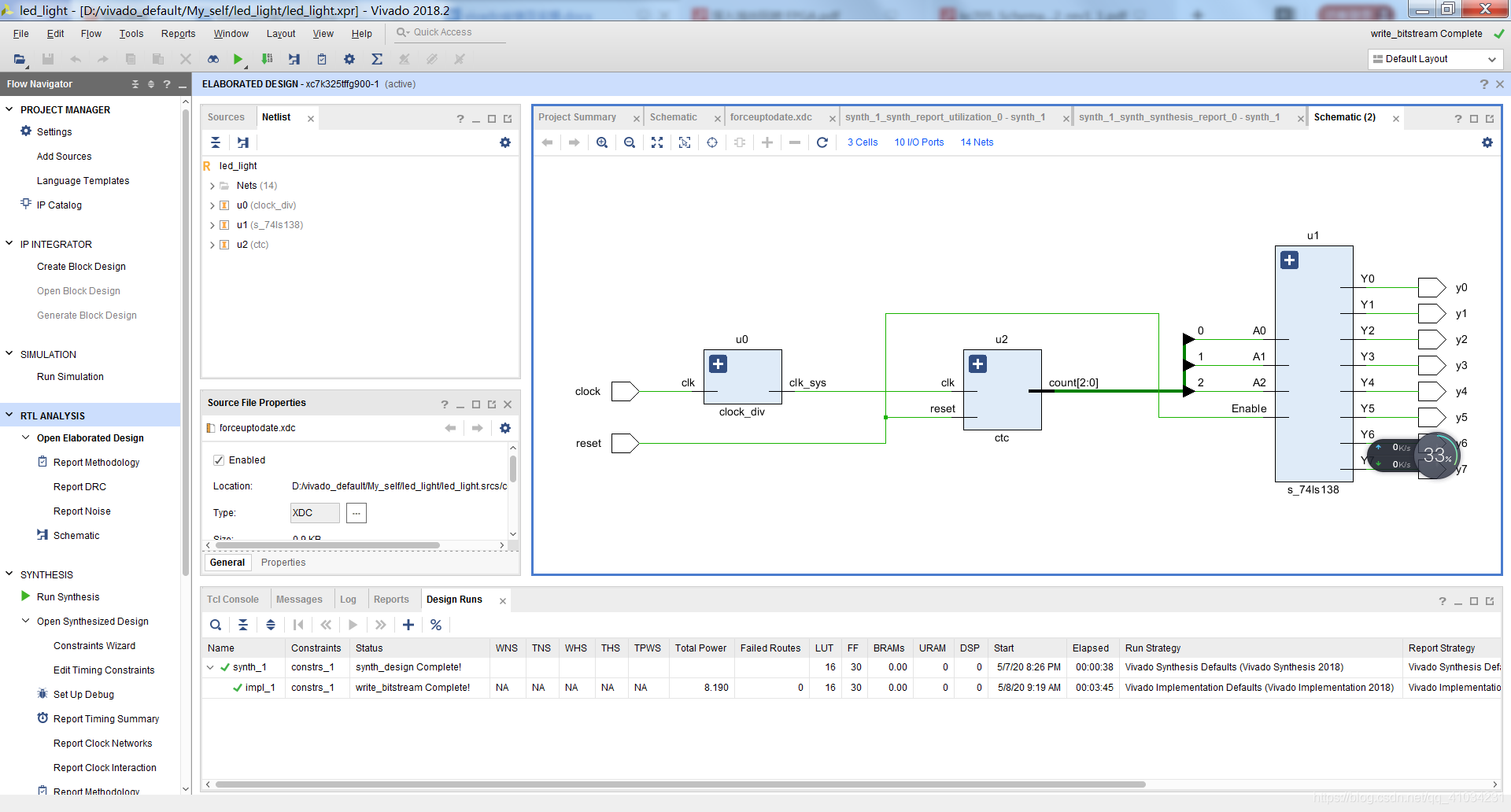Click the Quick Access search field
The width and height of the screenshot is (1511, 812).
point(450,32)
